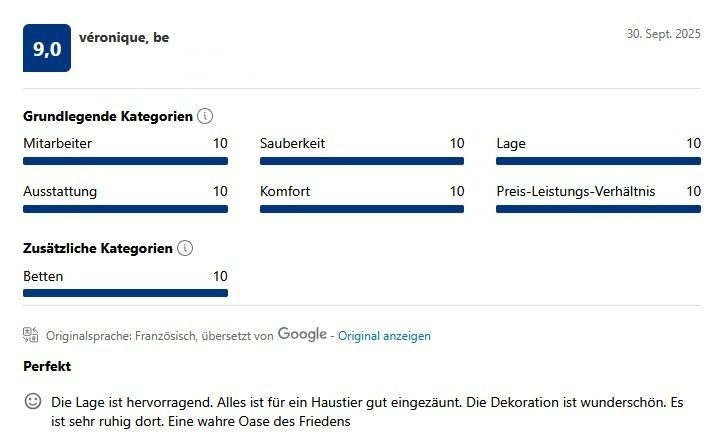Click the Komfort rating bar

pyautogui.click(x=362, y=209)
